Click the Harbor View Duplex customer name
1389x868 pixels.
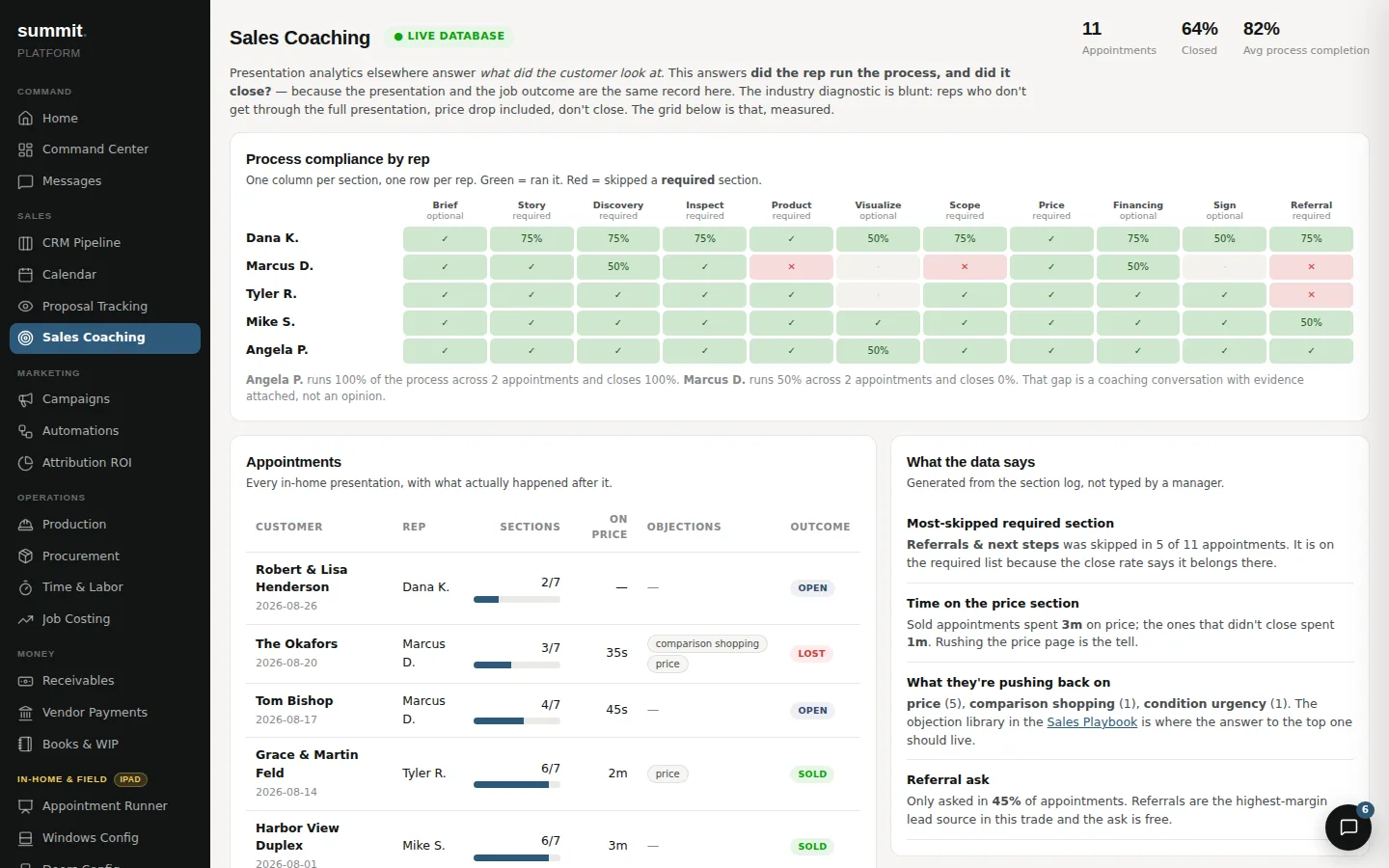pos(297,836)
